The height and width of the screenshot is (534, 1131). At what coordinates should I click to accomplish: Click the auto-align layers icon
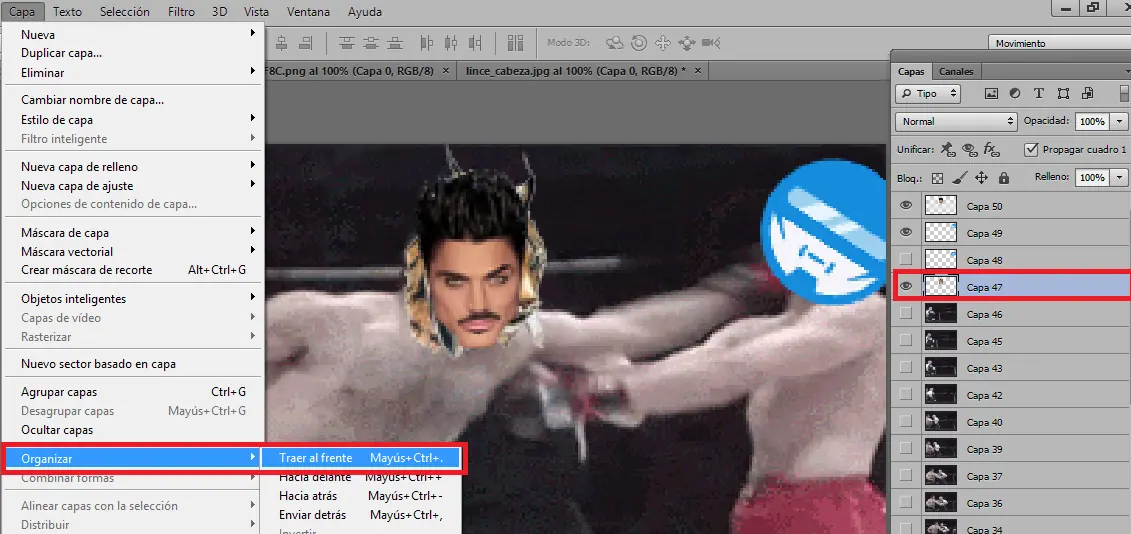click(515, 43)
